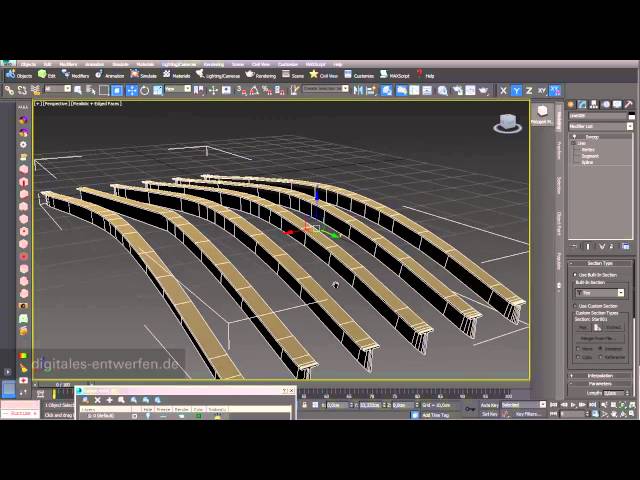Open the Objects toolbar menu
Viewport: 640px width, 480px height.
(19, 75)
